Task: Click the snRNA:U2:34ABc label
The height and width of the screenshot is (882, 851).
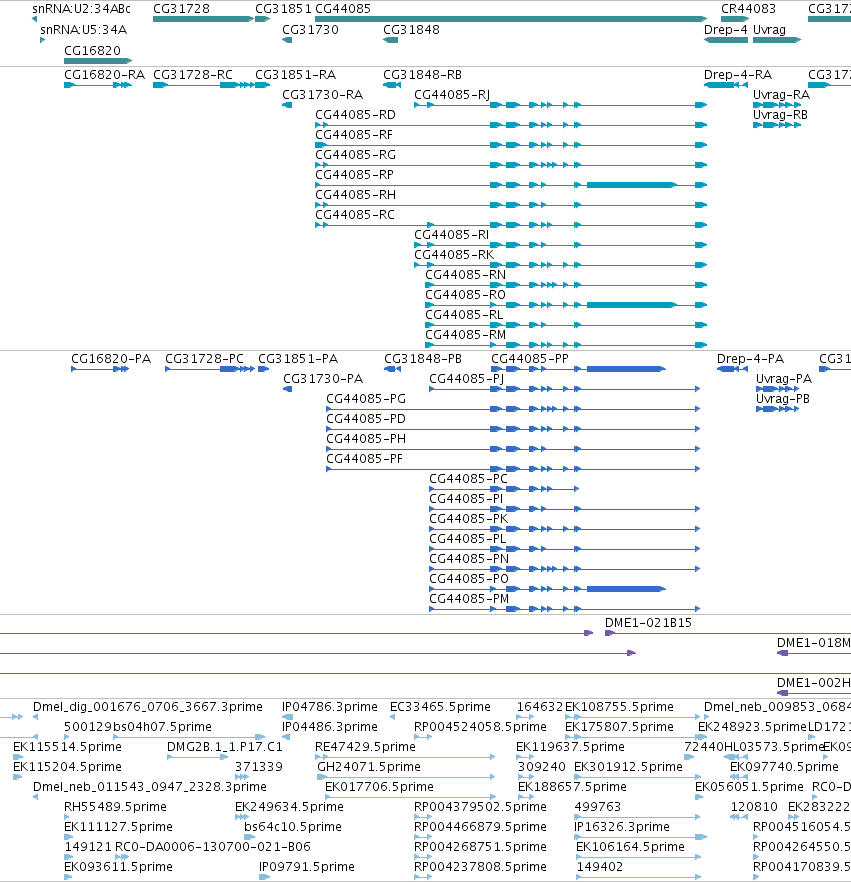Action: point(82,8)
